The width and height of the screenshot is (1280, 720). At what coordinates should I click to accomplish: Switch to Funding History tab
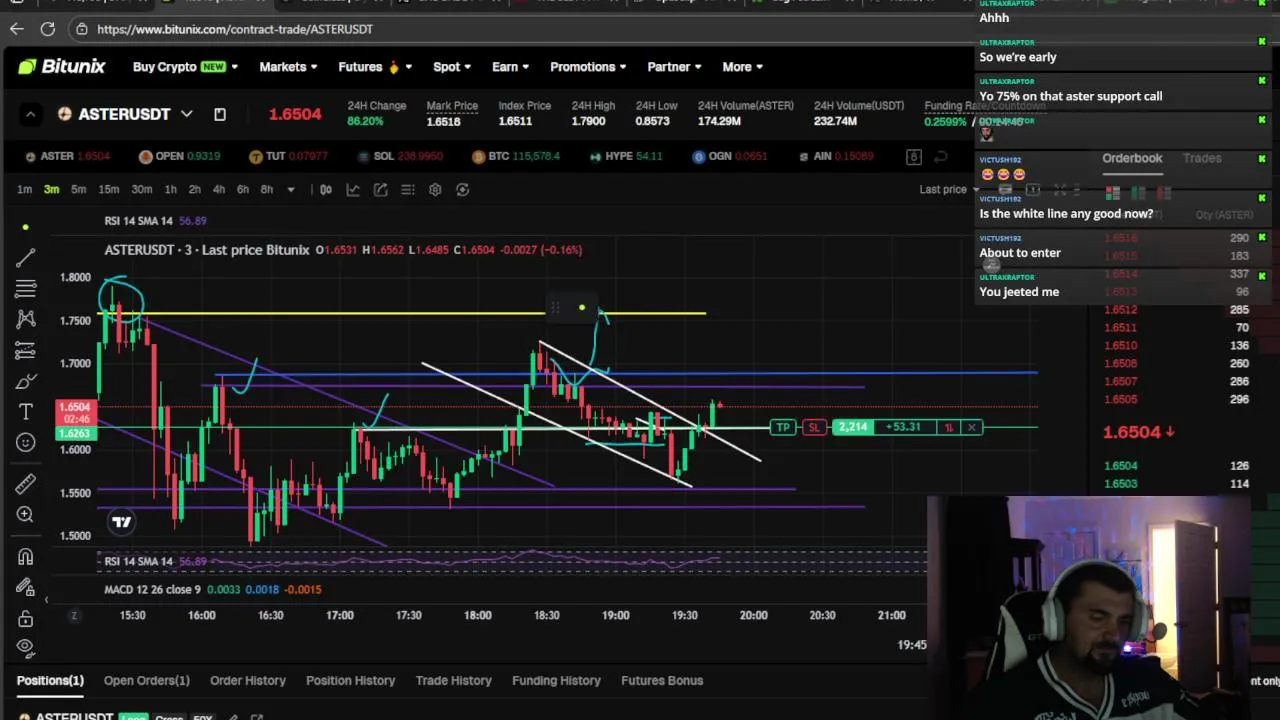pos(556,680)
